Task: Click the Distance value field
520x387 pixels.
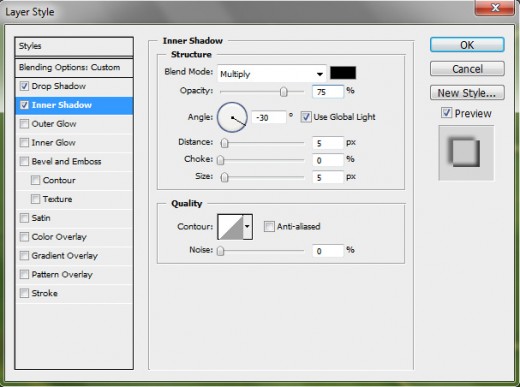Action: pos(328,143)
